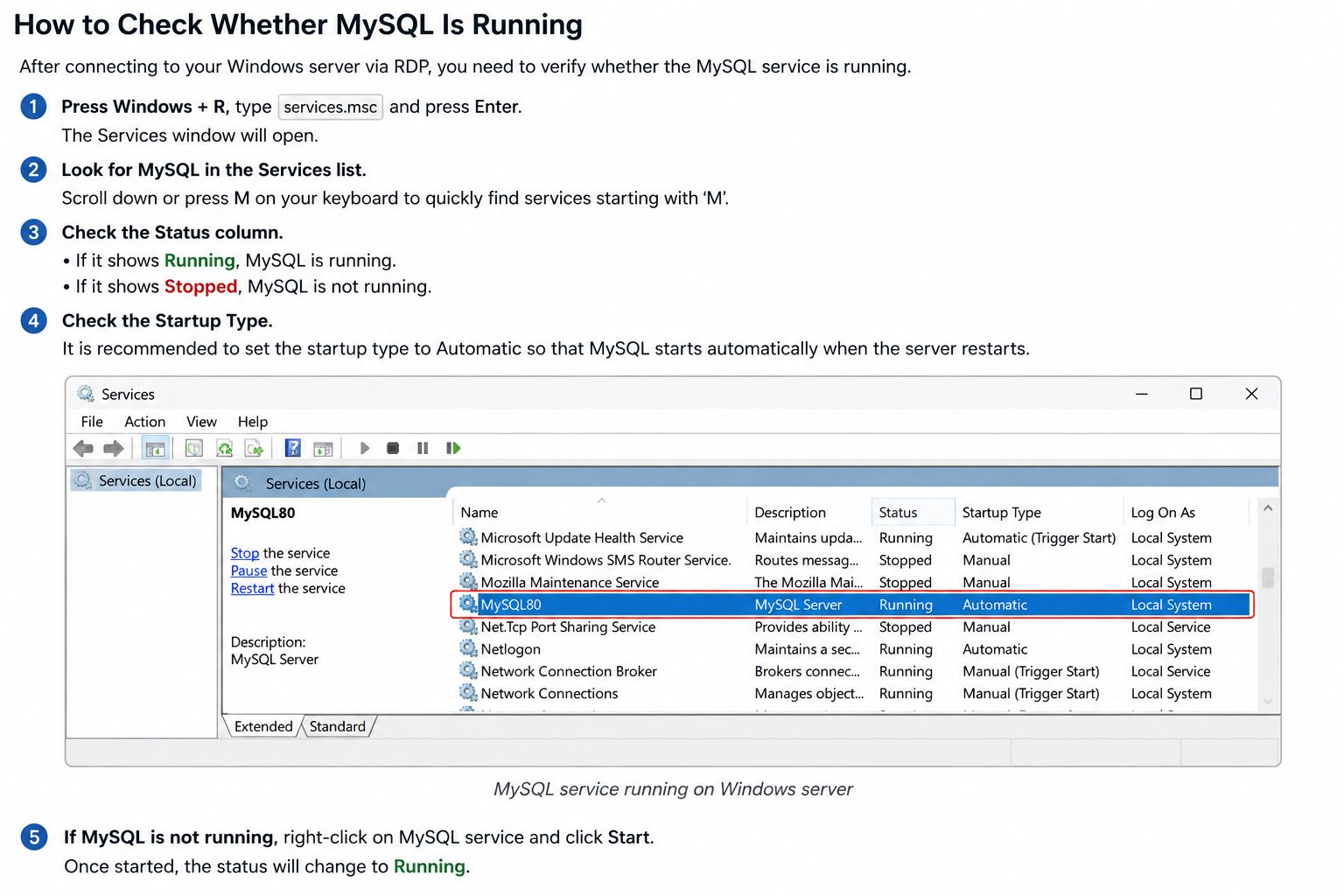Click the 'MySQL Server' description cell in list
1344x896 pixels.
pos(798,605)
